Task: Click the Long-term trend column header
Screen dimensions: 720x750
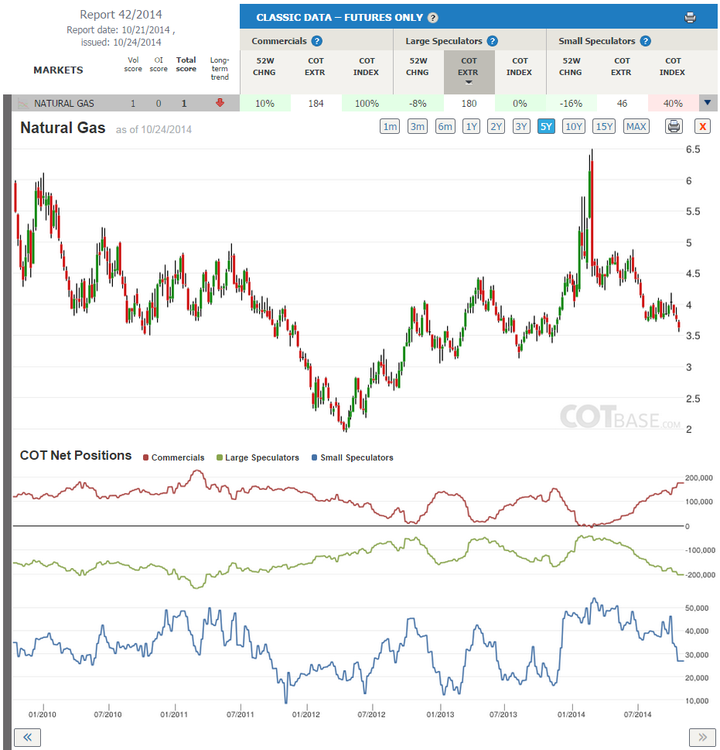Action: [x=220, y=68]
